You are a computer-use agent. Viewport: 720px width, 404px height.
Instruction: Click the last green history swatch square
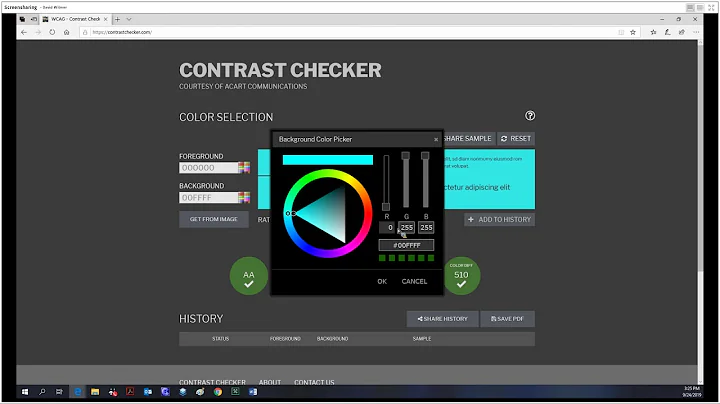coord(431,258)
